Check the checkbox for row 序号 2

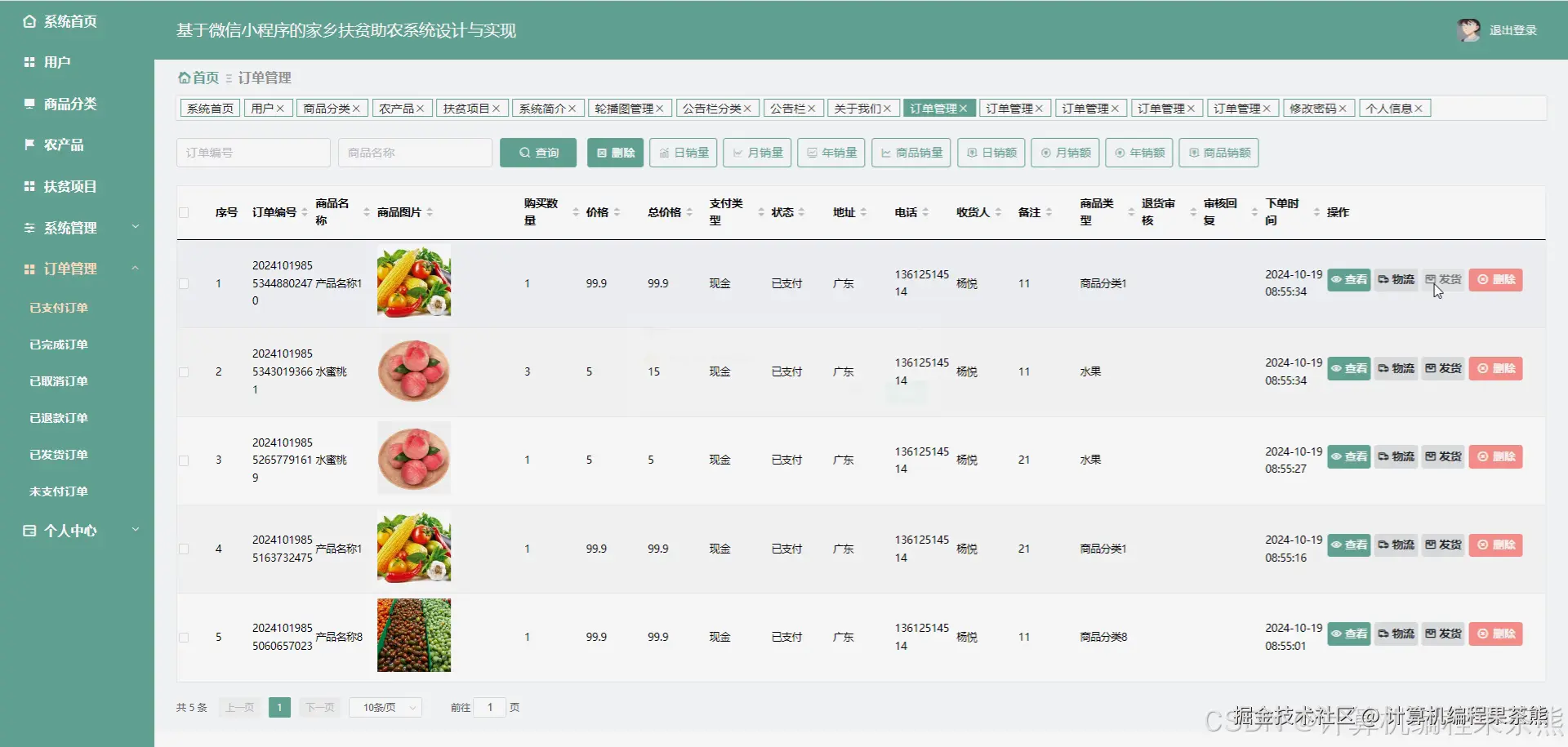pyautogui.click(x=184, y=371)
